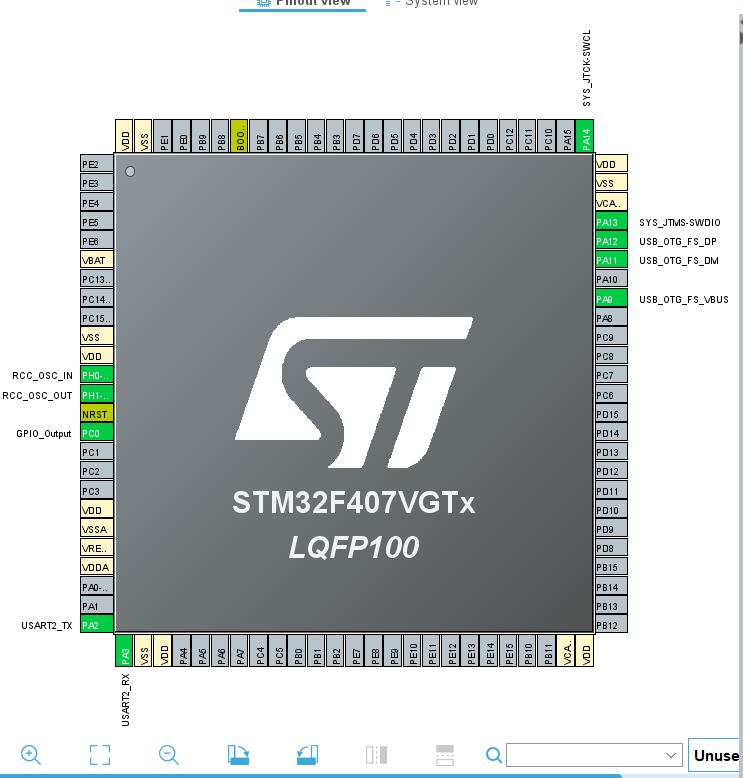Select pin PC0 labeled GPIO_Output

pyautogui.click(x=97, y=433)
